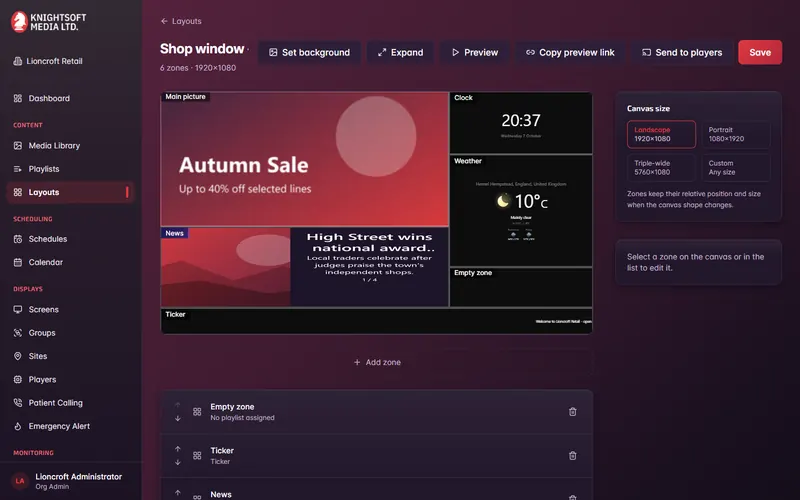
Task: Open Lioncroft Retail organization
Action: coord(48,61)
